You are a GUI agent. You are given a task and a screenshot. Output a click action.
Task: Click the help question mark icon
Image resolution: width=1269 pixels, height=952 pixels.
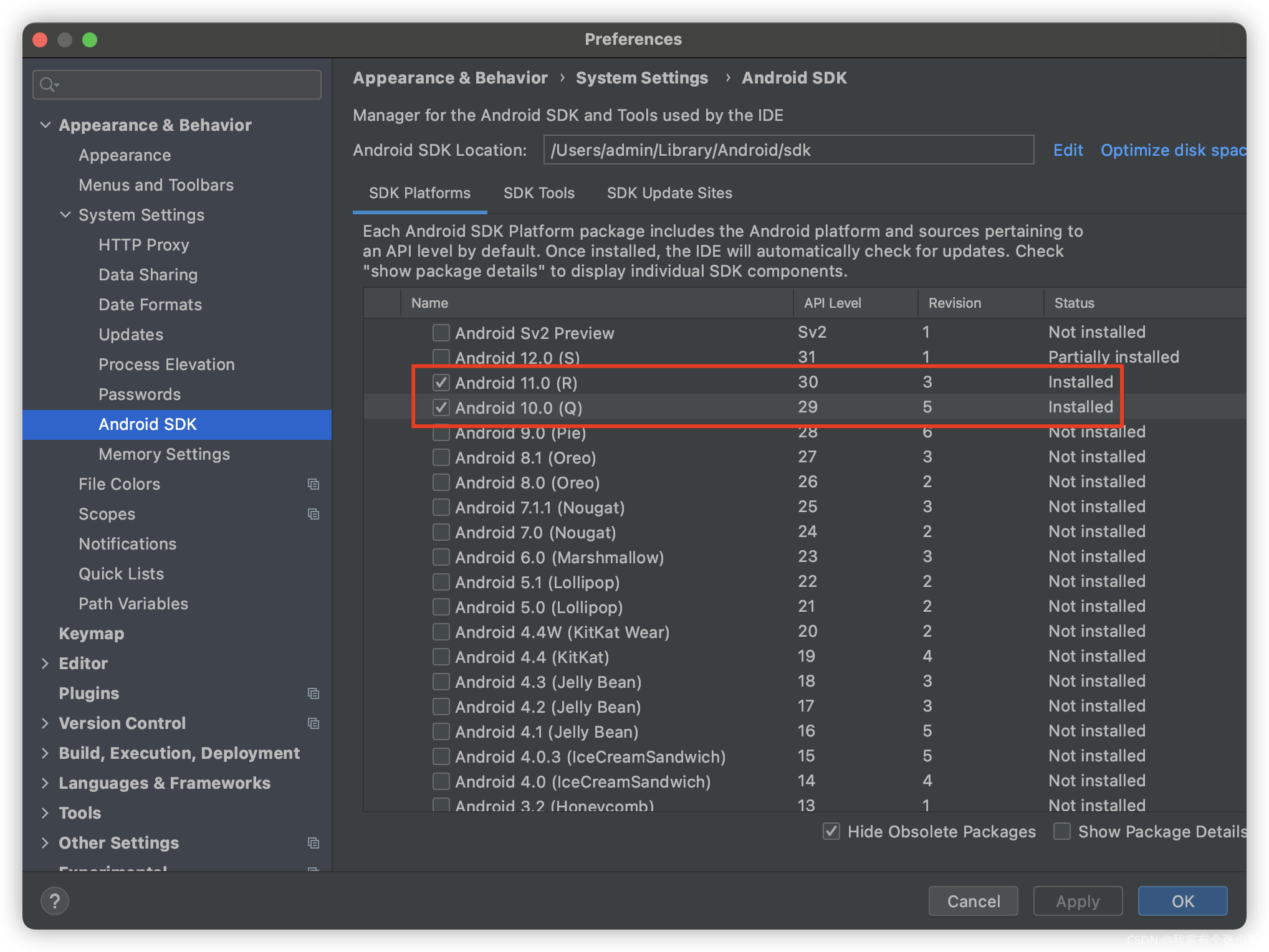point(55,900)
